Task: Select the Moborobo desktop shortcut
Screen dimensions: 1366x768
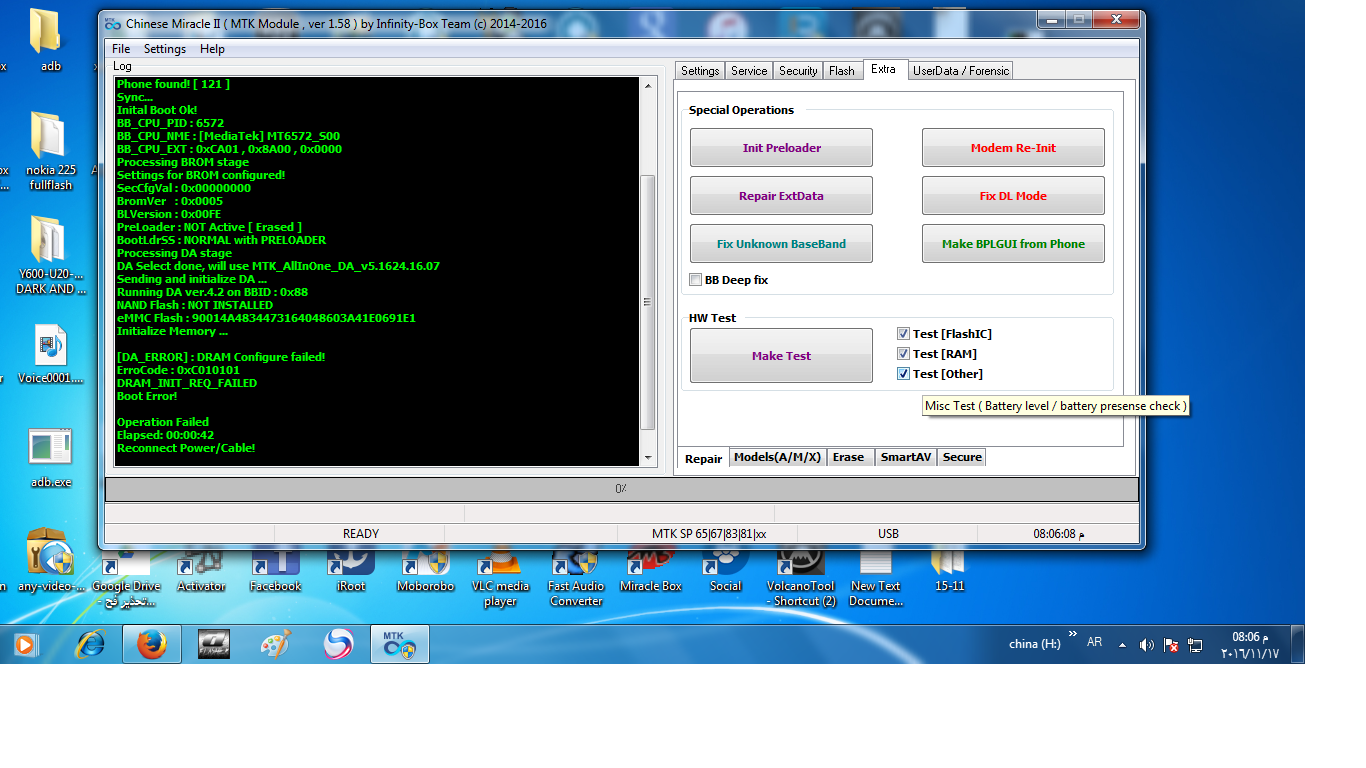Action: (x=426, y=570)
